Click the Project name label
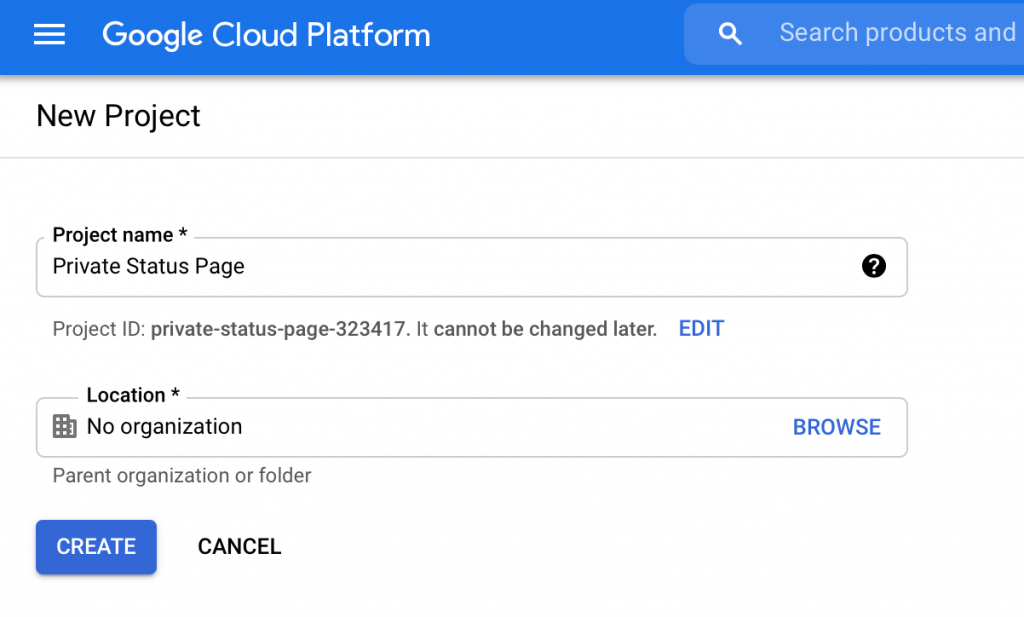 tap(120, 234)
